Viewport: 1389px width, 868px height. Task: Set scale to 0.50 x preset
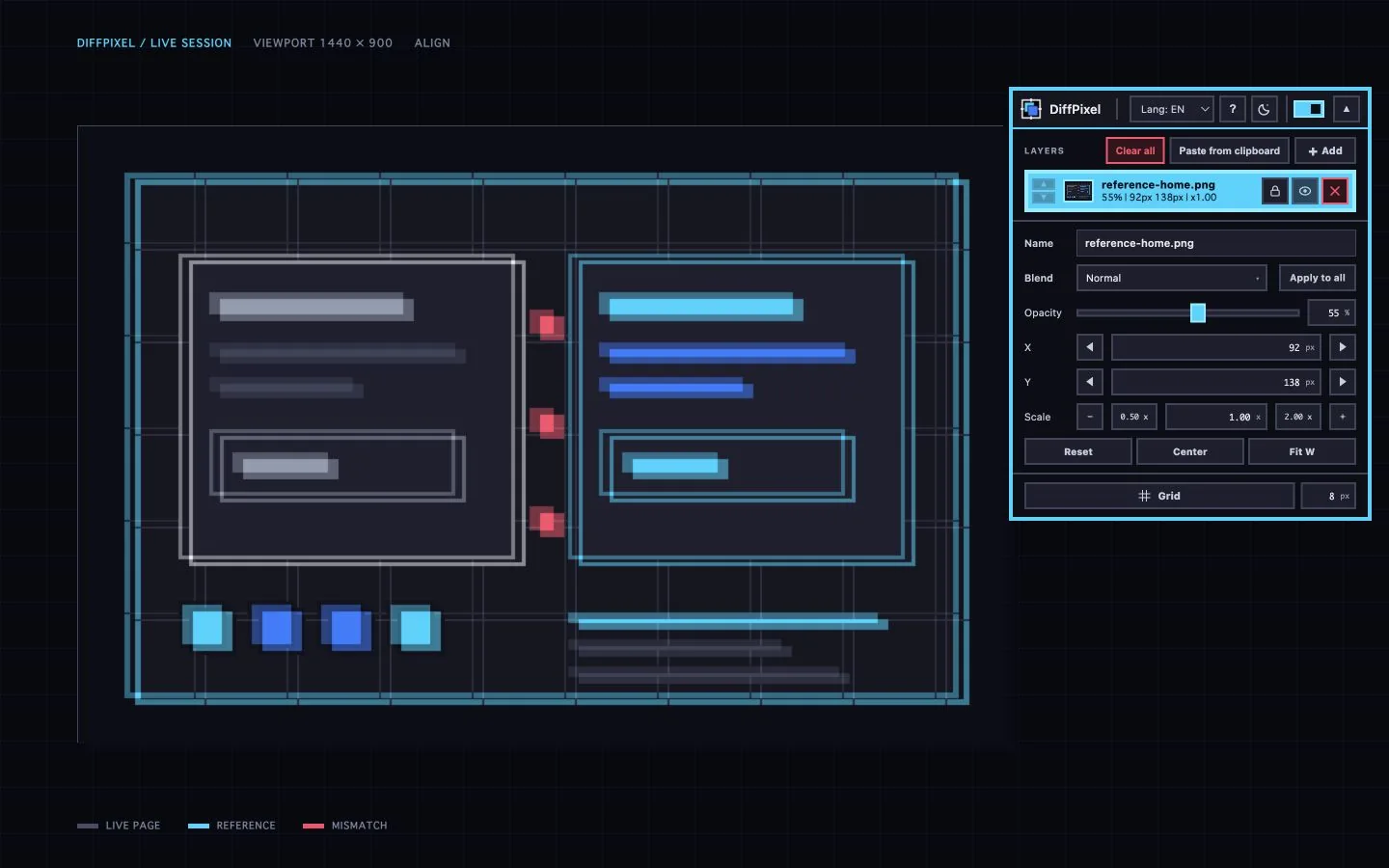click(x=1134, y=417)
